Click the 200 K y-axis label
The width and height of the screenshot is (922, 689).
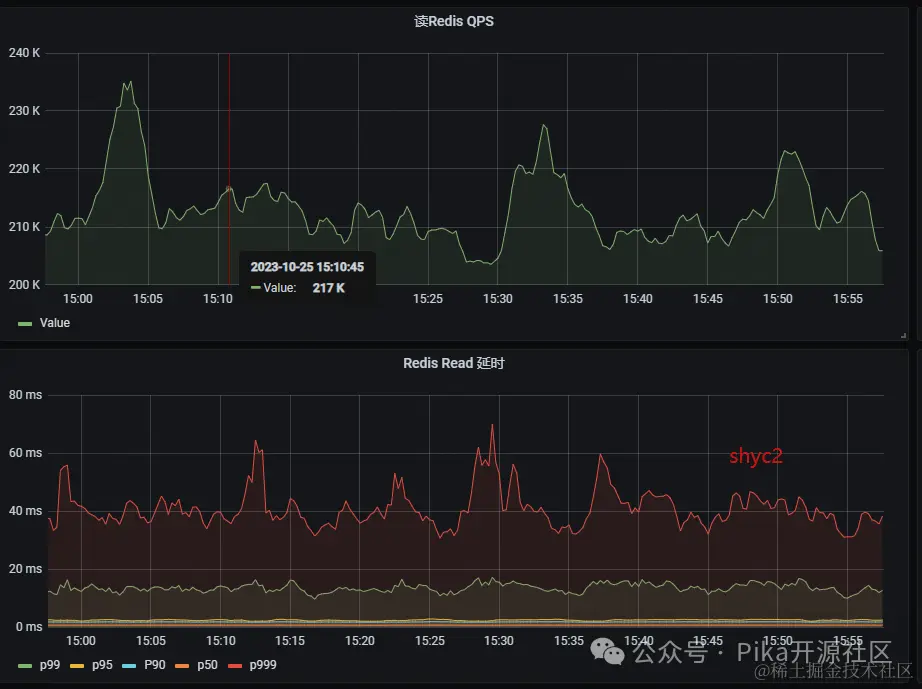point(24,285)
